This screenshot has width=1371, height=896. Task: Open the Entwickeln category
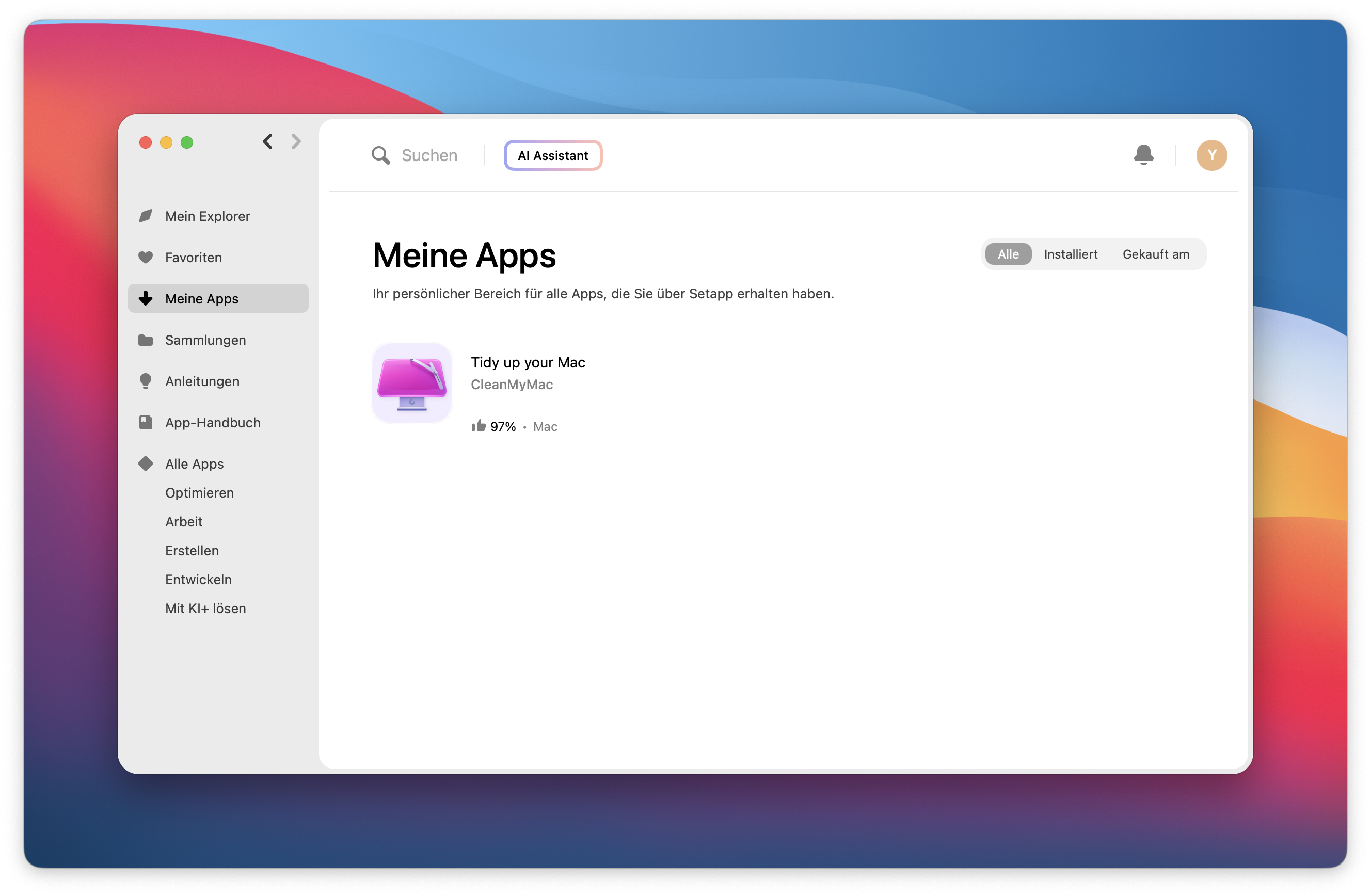(x=198, y=579)
